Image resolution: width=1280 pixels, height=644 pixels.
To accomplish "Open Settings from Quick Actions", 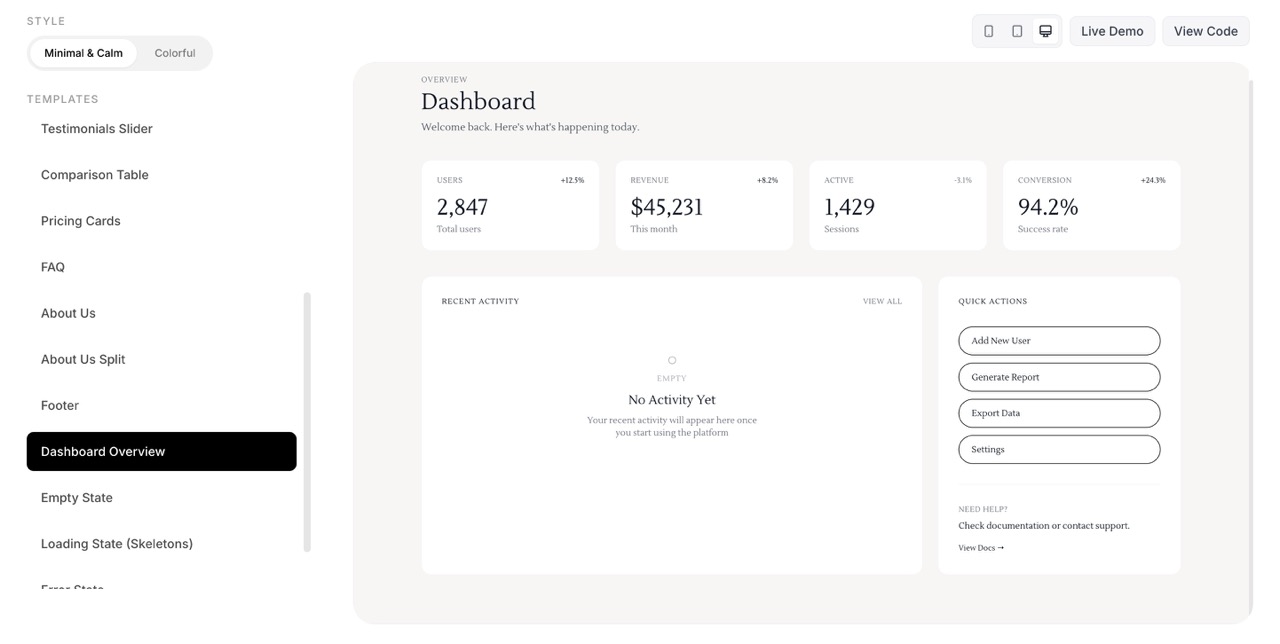I will 1058,449.
